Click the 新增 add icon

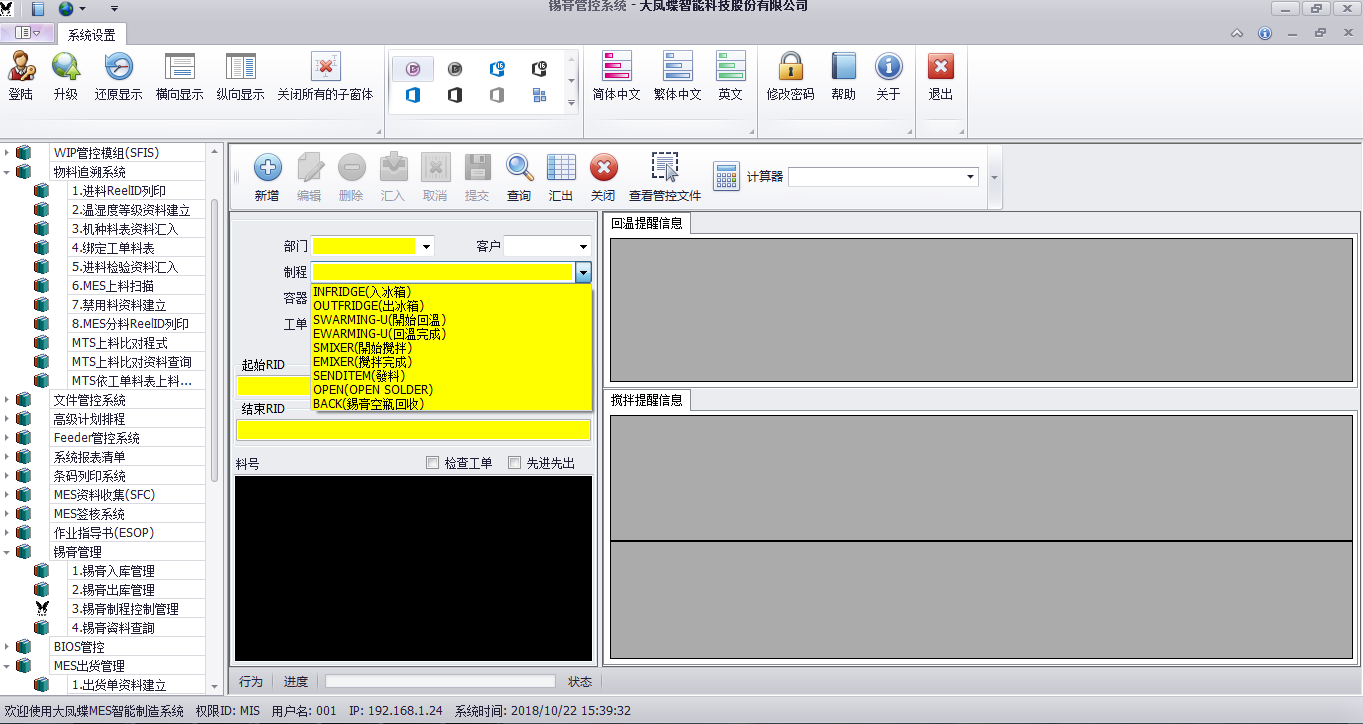(267, 167)
